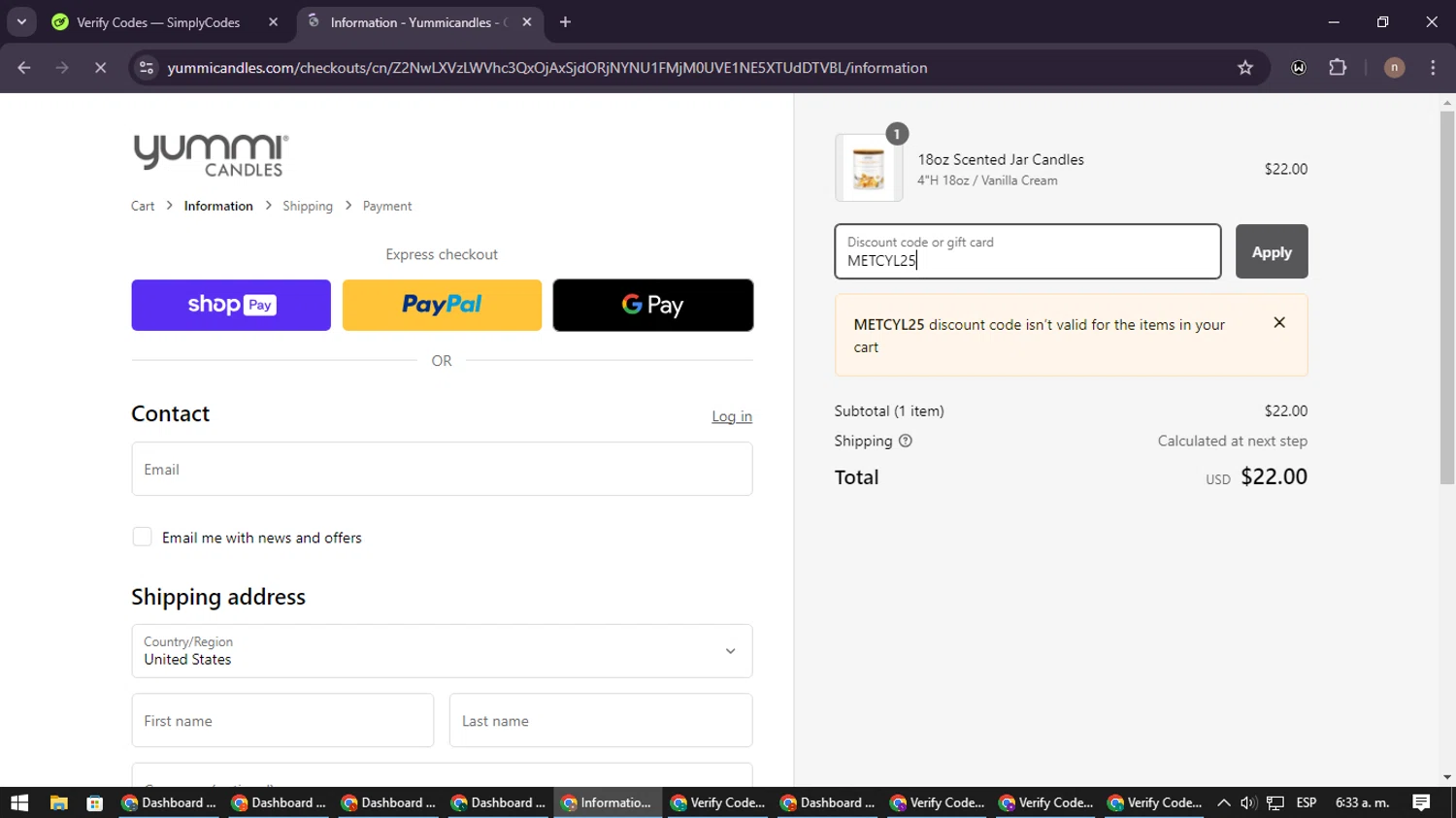The image size is (1456, 818).
Task: Click the 6:33 a. m. taskbar clock
Action: 1362,802
